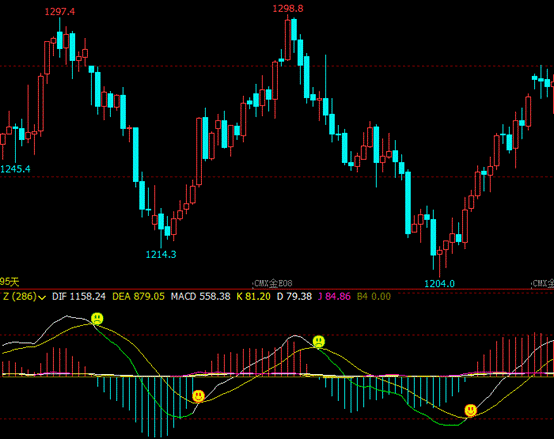The image size is (554, 439).
Task: Click the D 79.38 indicator value
Action: pyautogui.click(x=294, y=296)
